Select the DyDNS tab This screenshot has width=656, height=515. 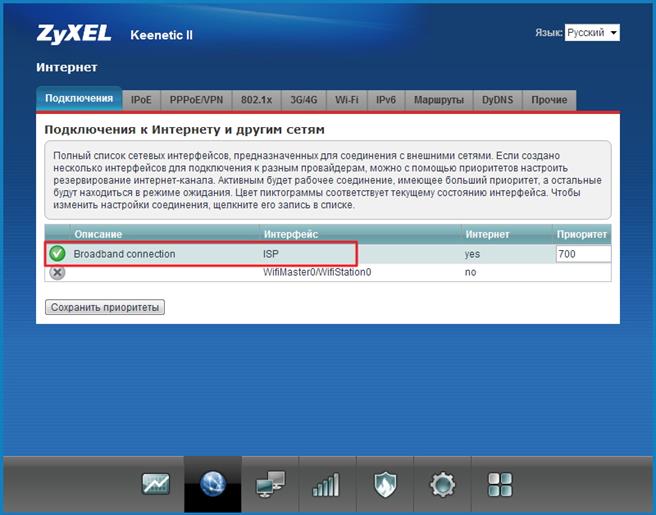click(497, 100)
